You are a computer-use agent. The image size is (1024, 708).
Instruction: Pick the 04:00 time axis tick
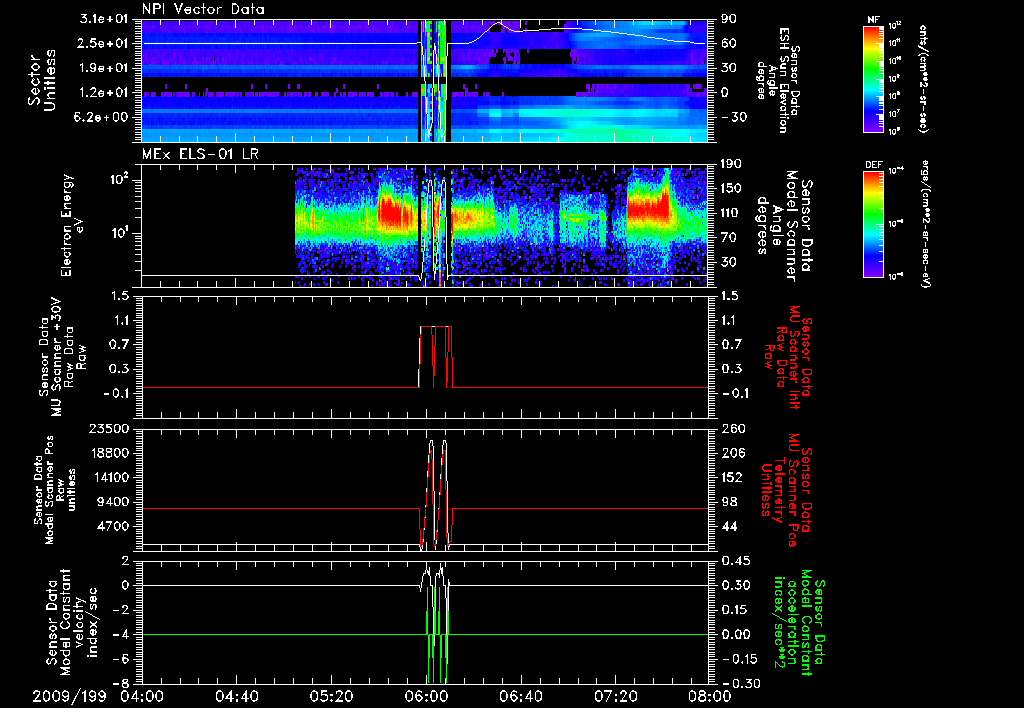click(142, 696)
